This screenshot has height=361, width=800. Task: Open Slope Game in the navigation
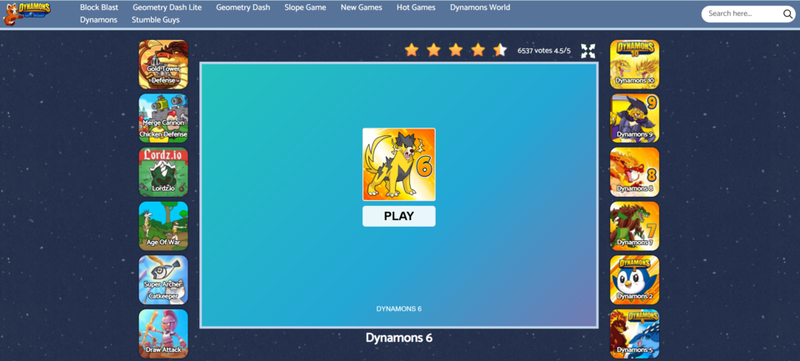pyautogui.click(x=305, y=8)
